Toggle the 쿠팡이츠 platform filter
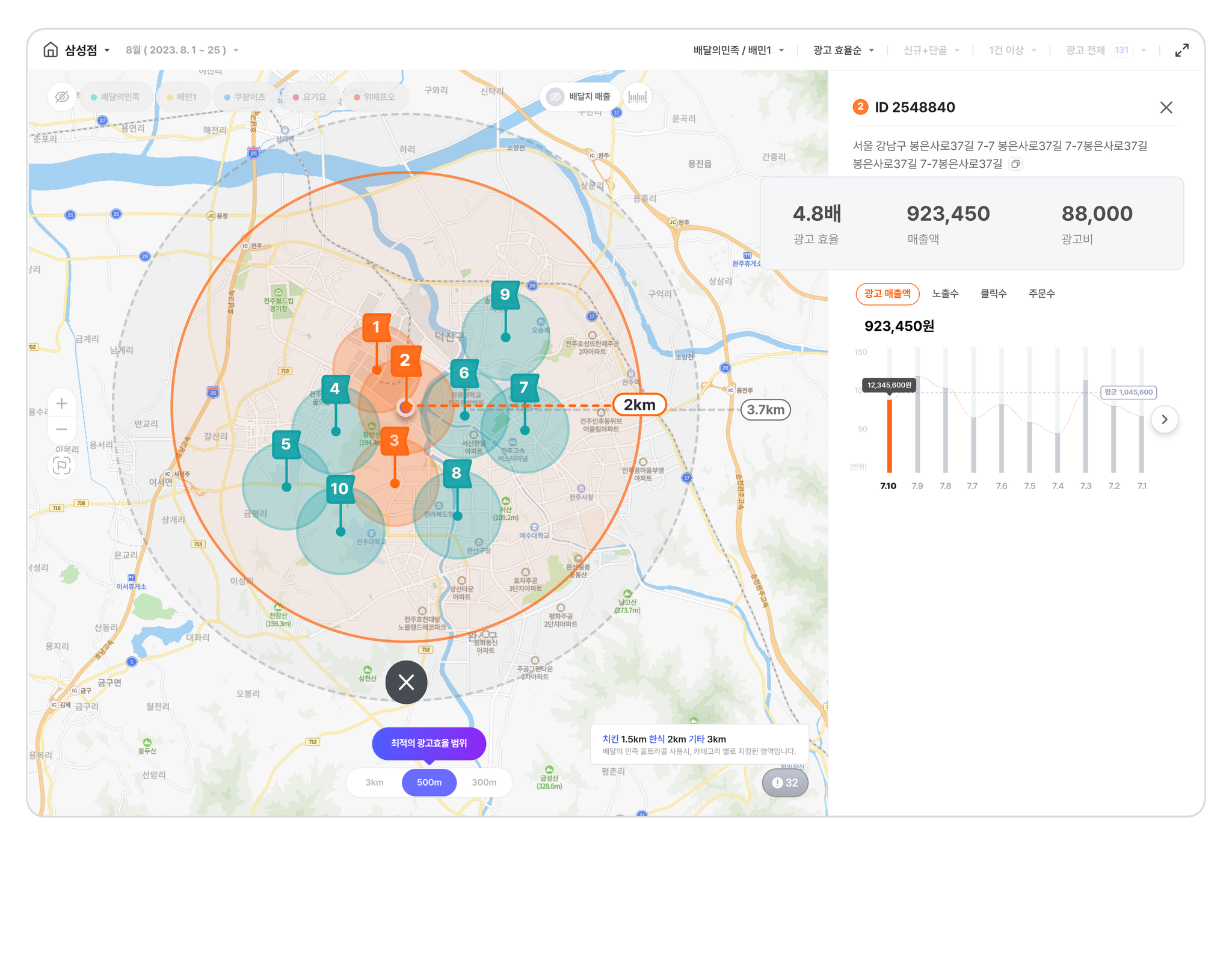Image resolution: width=1232 pixels, height=980 pixels. tap(245, 97)
